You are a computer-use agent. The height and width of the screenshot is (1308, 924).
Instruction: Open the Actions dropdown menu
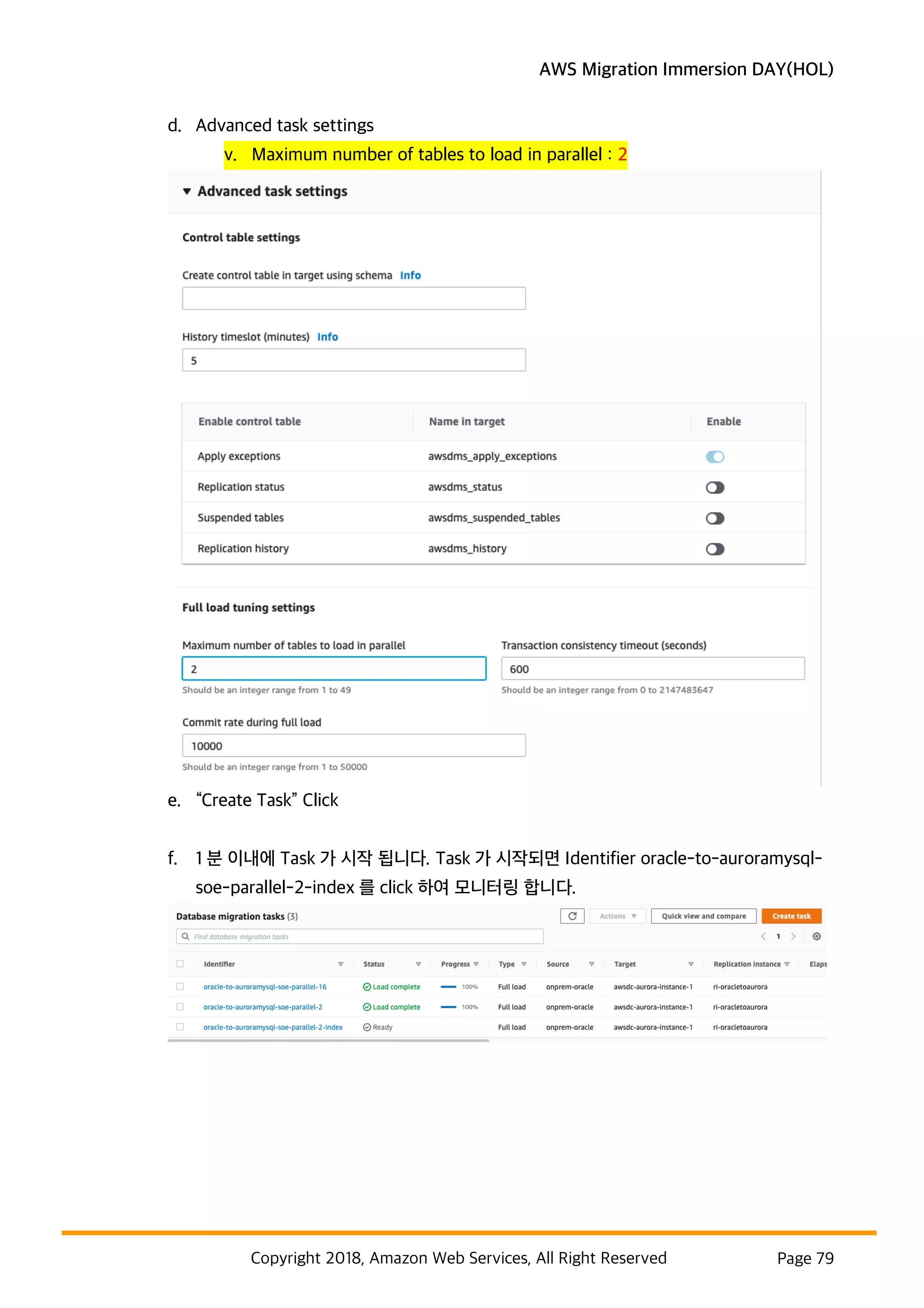(x=617, y=916)
